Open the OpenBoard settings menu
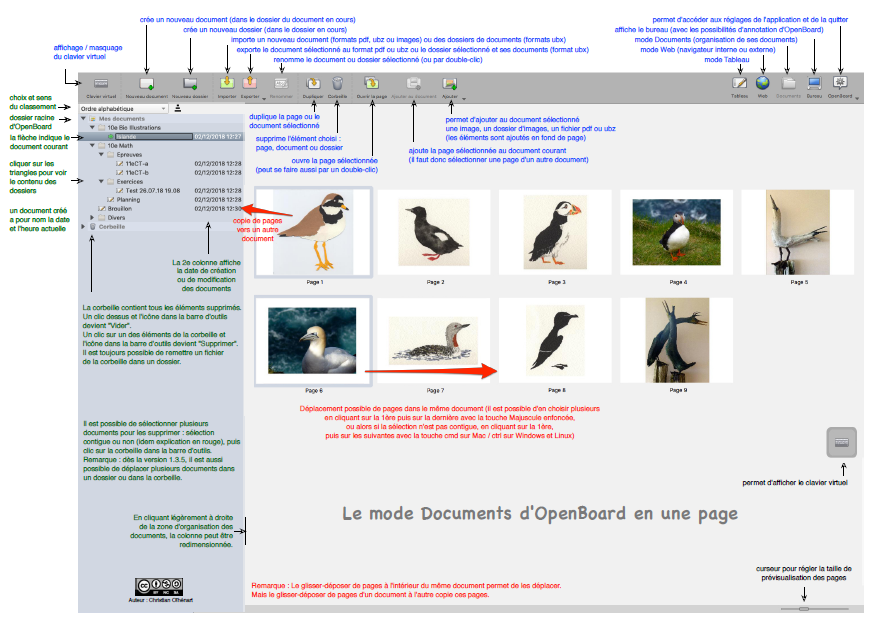Viewport: 883px width, 624px height. pos(841,83)
